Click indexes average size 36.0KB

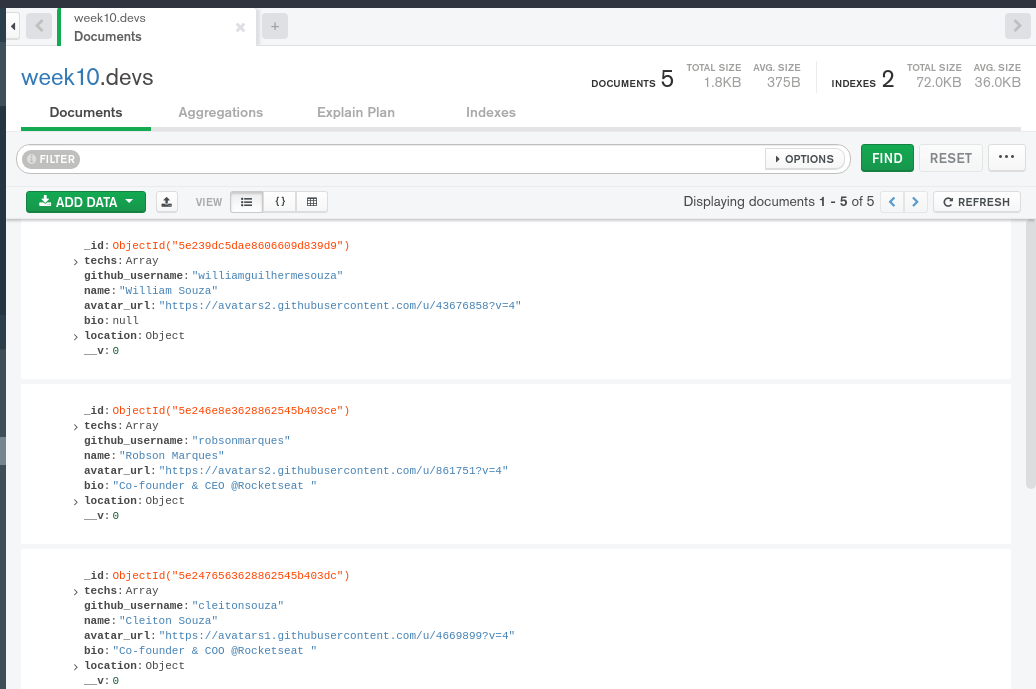click(997, 83)
